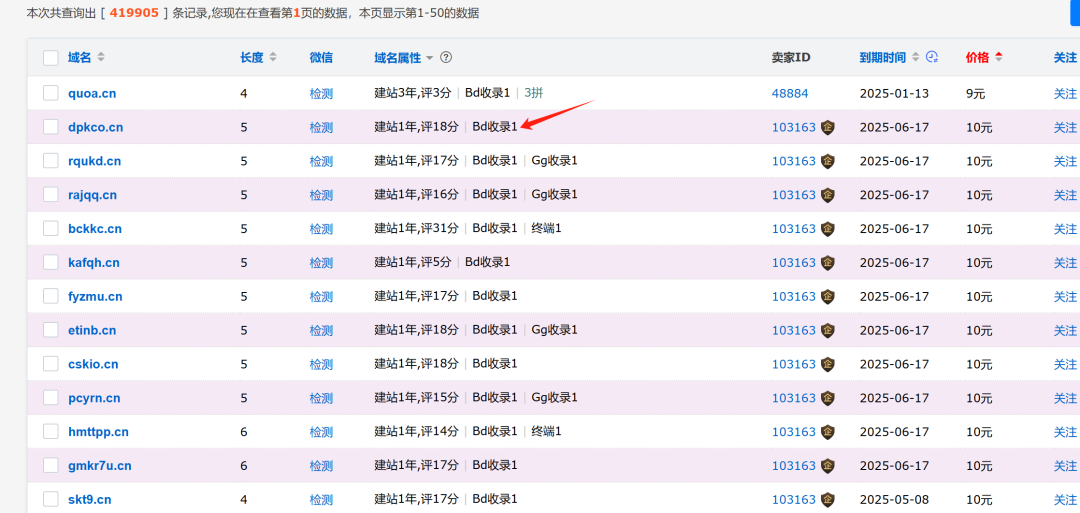Sort by the 长度 column sort arrows
The width and height of the screenshot is (1080, 513).
coord(273,58)
